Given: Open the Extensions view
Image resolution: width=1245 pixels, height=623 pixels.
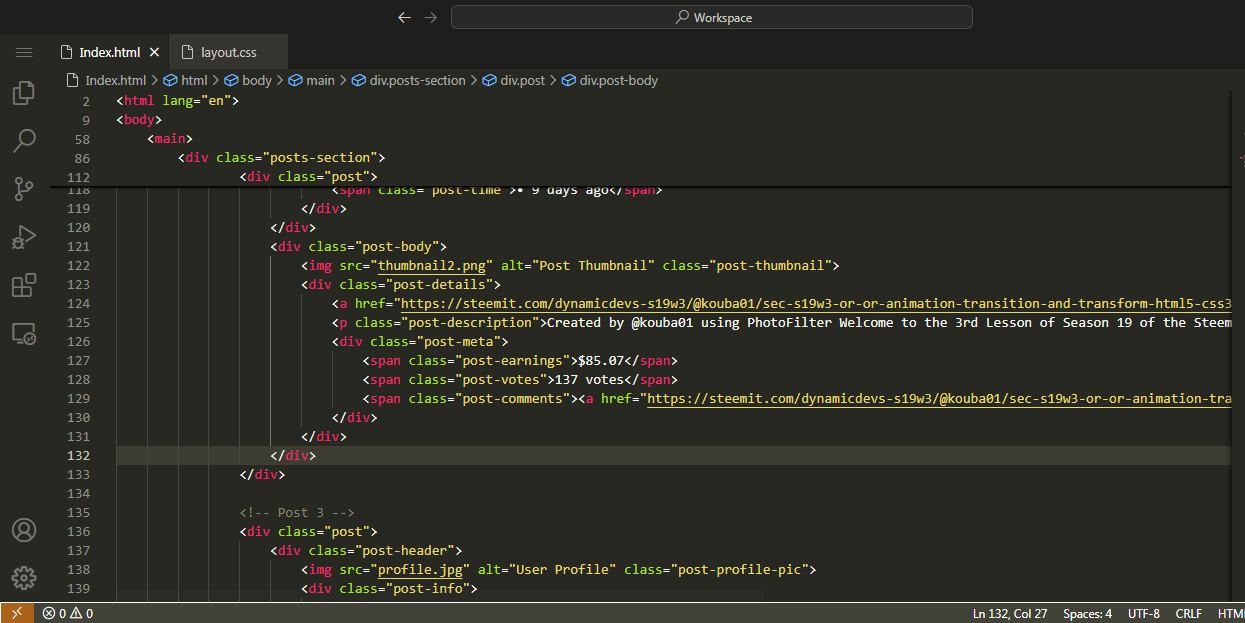Looking at the screenshot, I should tap(24, 285).
